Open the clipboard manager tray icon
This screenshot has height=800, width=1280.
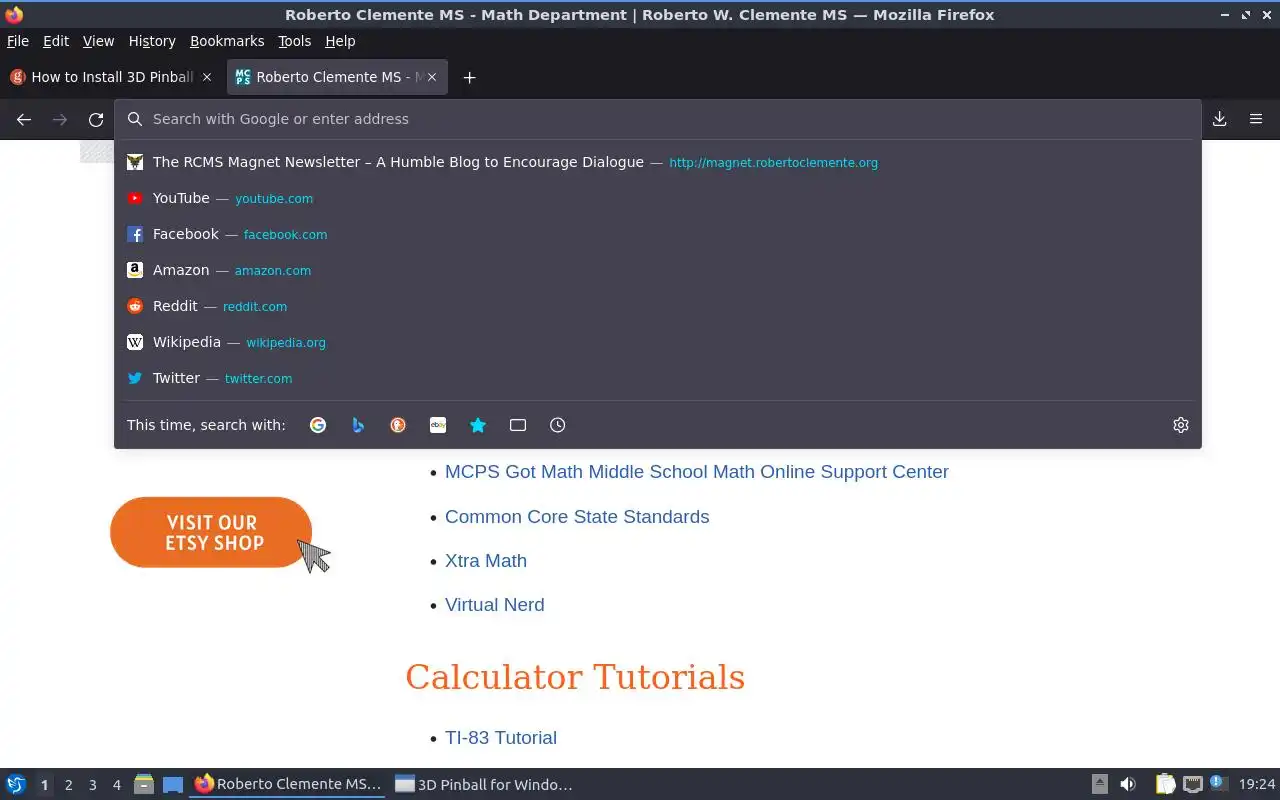coord(1166,785)
